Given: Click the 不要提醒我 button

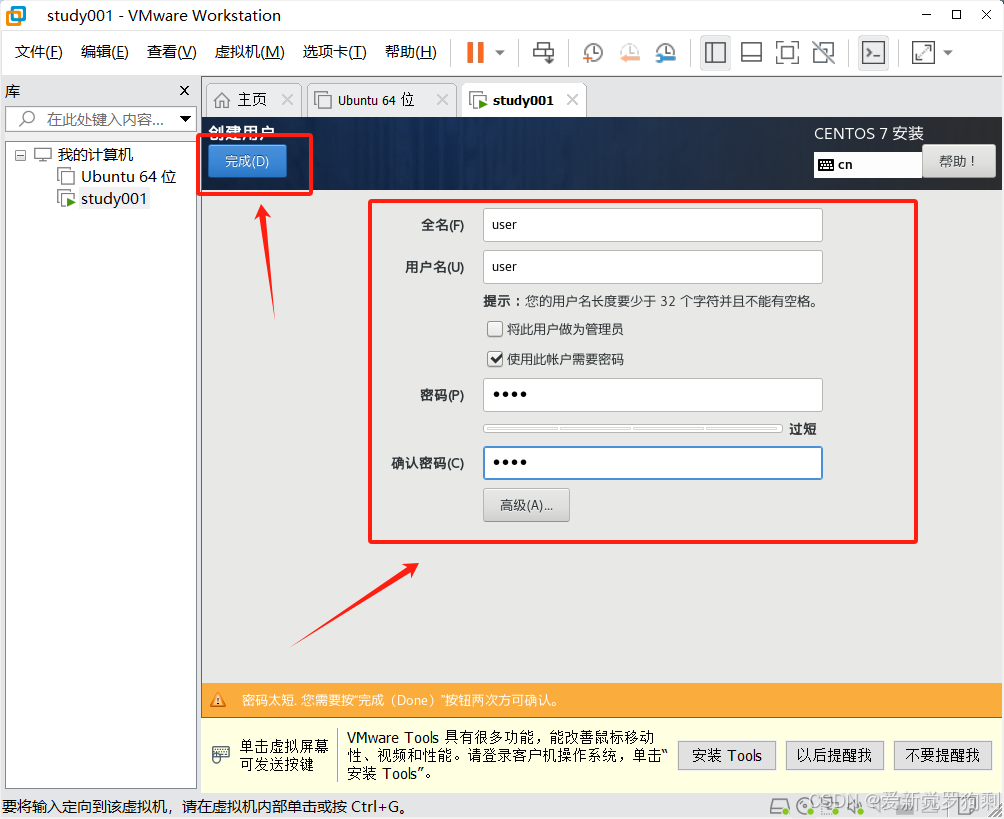Looking at the screenshot, I should click(943, 756).
